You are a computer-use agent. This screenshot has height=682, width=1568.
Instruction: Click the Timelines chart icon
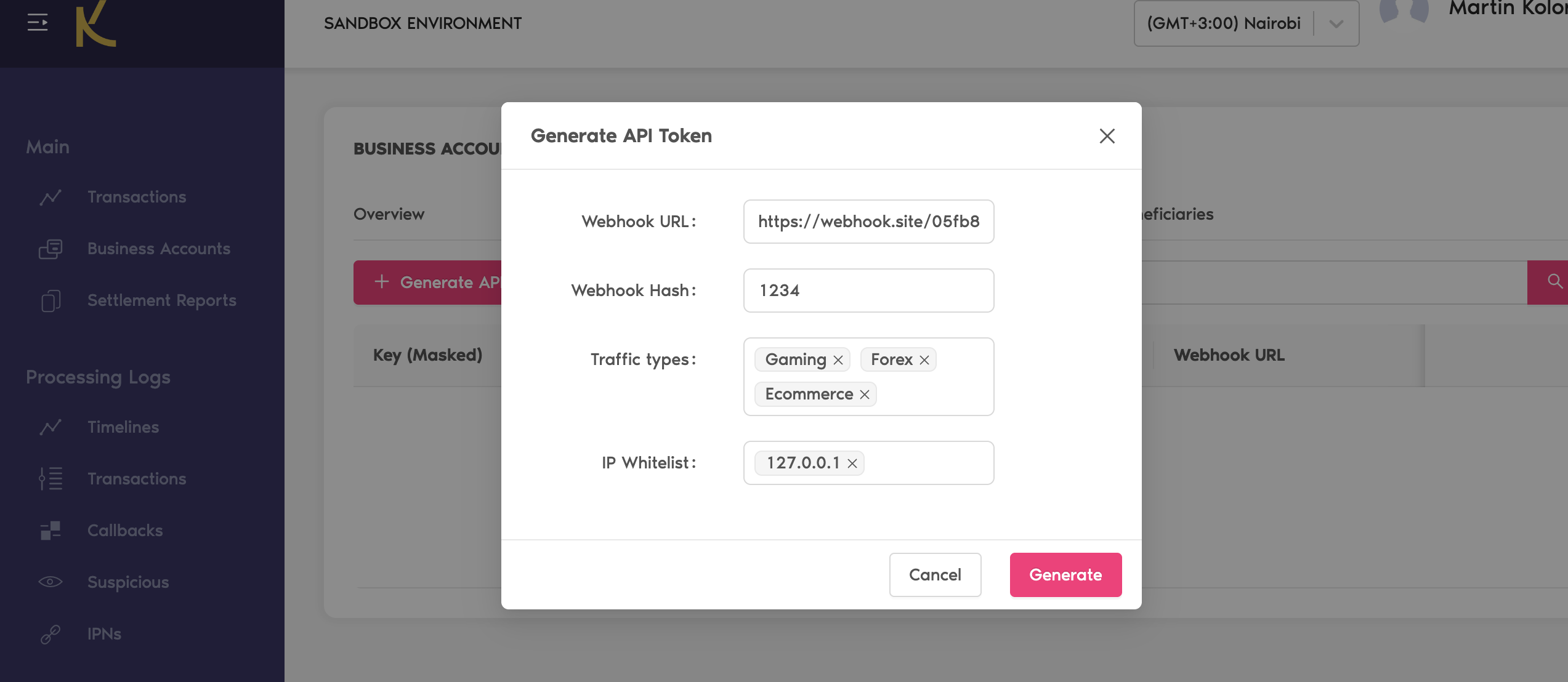tap(51, 427)
